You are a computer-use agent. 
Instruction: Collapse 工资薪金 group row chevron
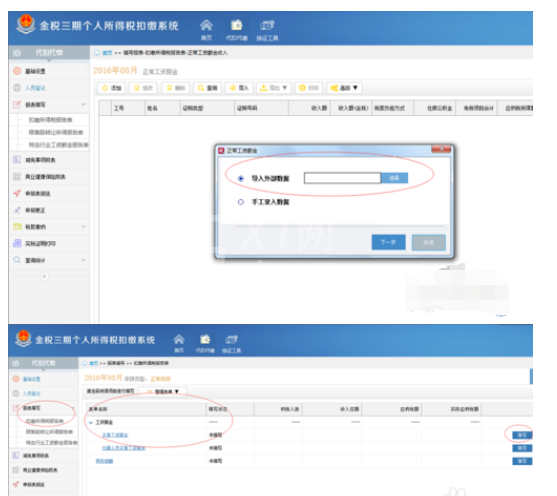[x=91, y=422]
